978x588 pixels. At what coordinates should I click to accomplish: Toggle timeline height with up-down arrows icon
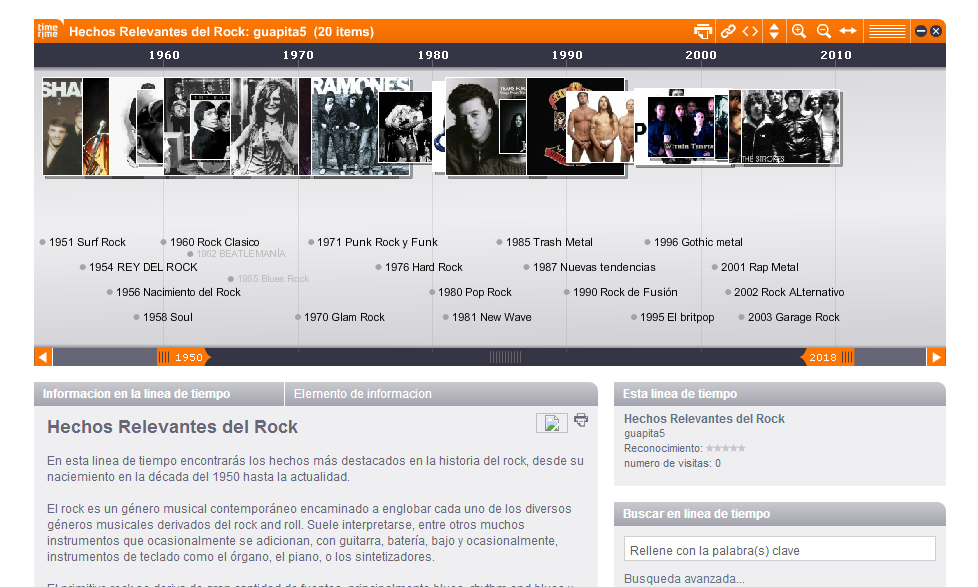(x=774, y=31)
